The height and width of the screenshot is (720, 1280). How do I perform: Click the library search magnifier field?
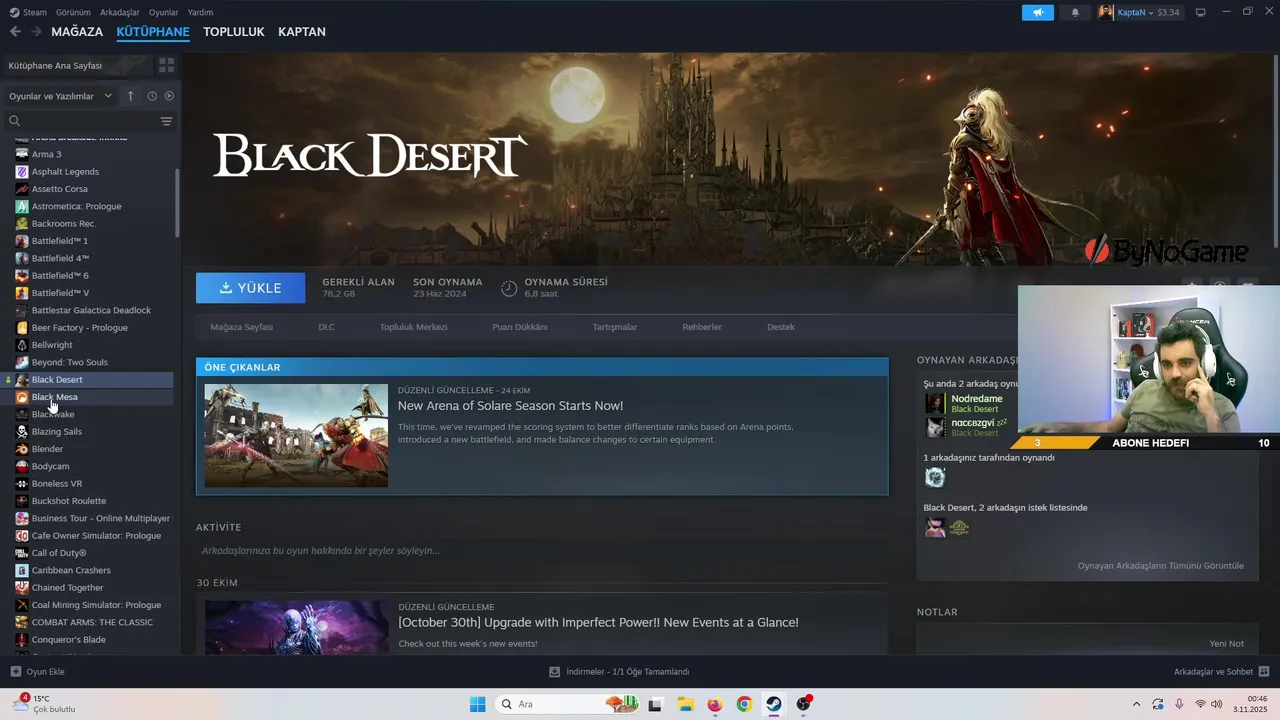tap(80, 121)
